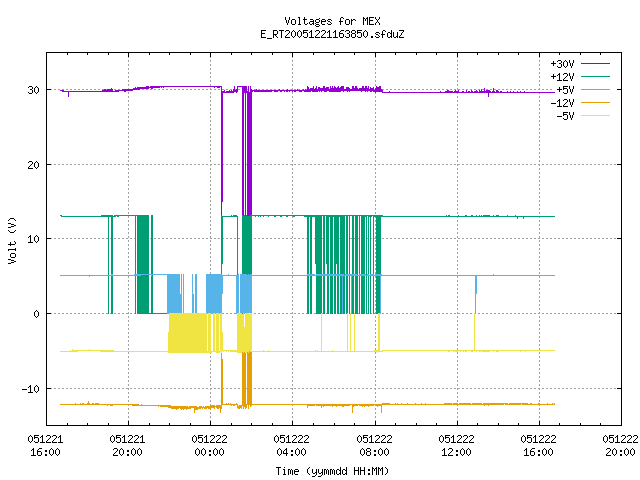
Task: Click the x-axis tick '051221 20:00'
Action: tap(127, 446)
